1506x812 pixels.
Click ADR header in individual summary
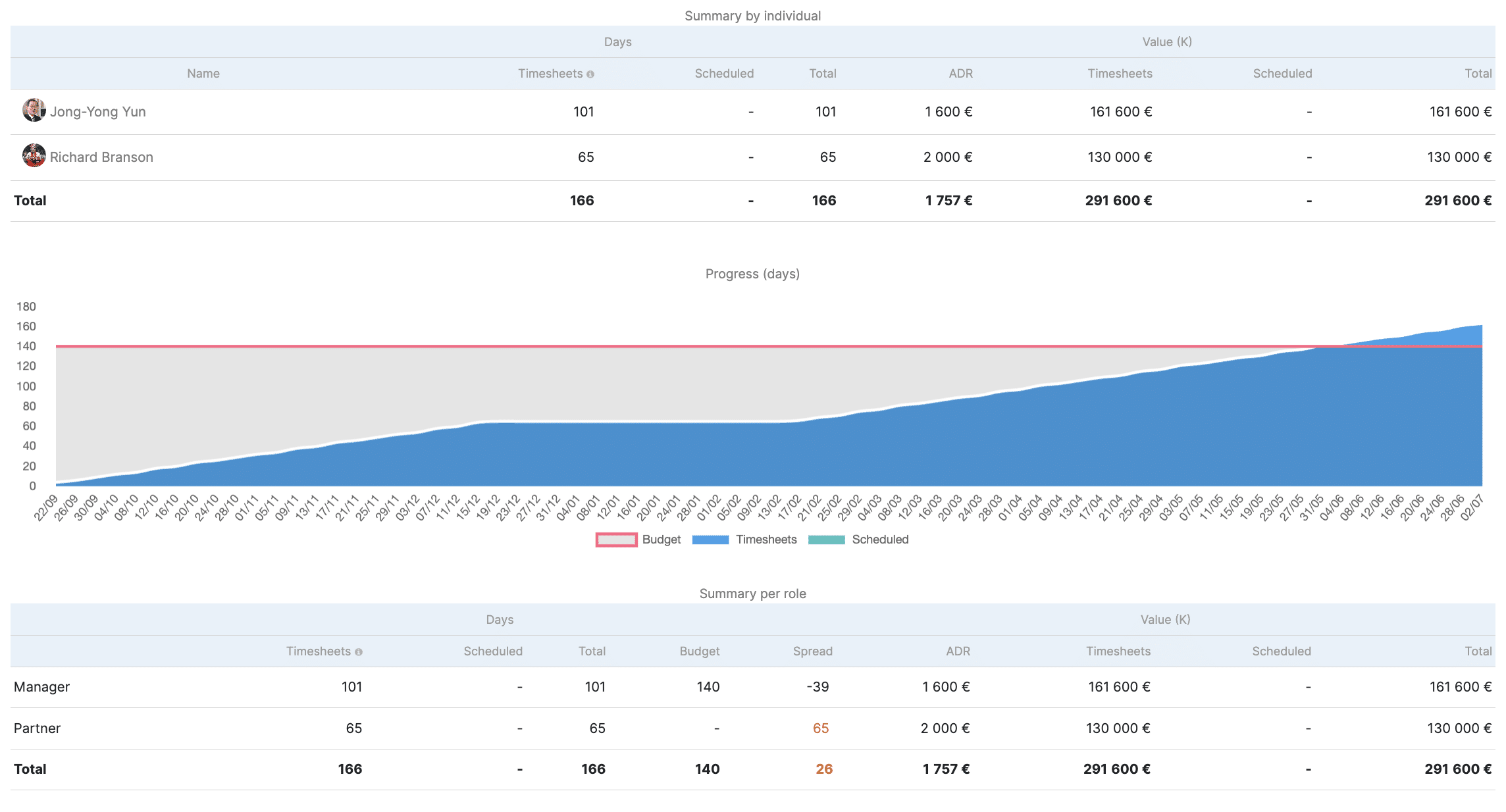click(960, 74)
